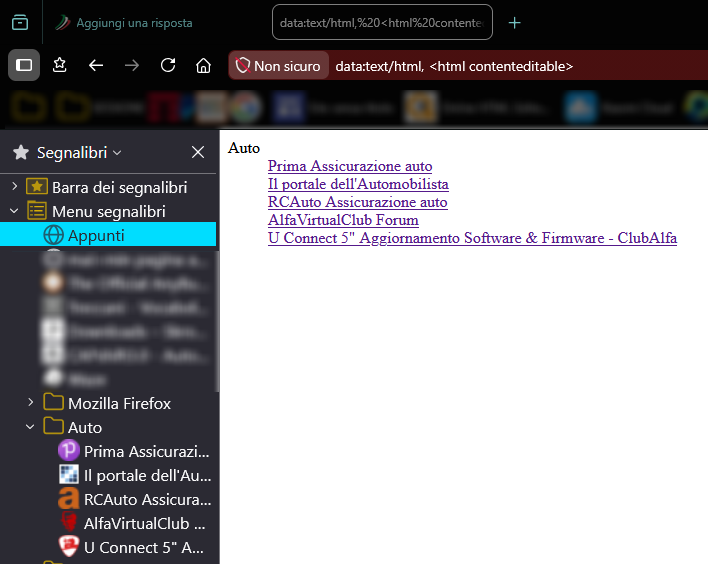The height and width of the screenshot is (564, 708).
Task: Click the Auto folder icon in sidebar
Action: click(x=53, y=426)
